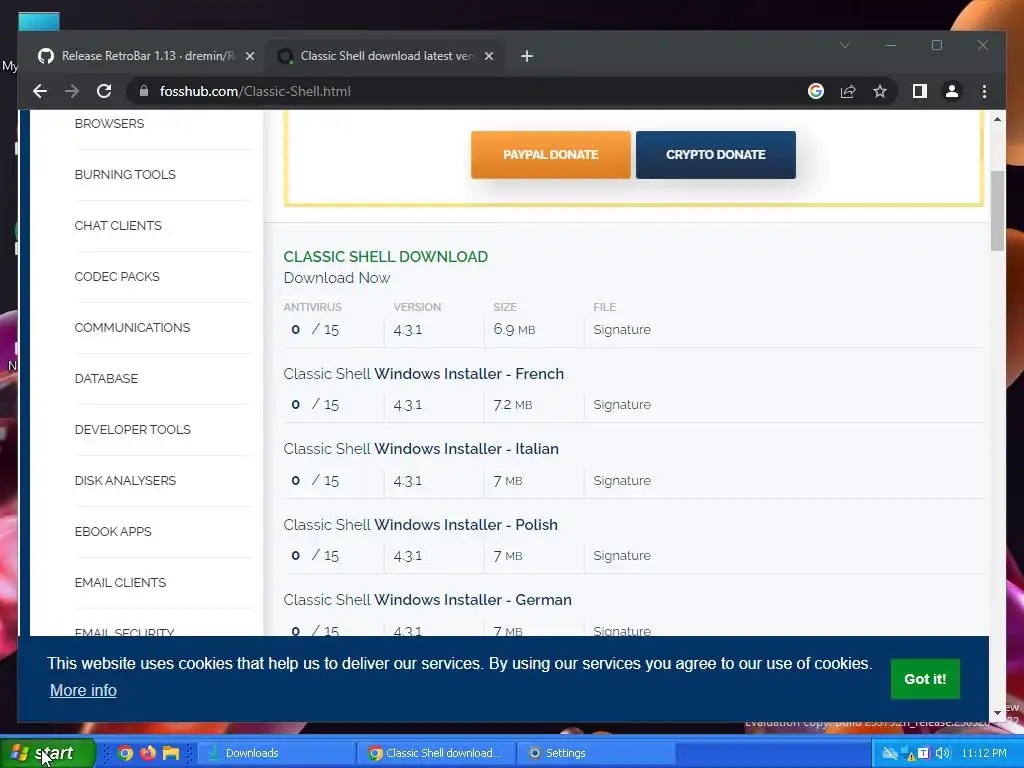Download Classic Shell Windows Installer - Polish
Screen dimensions: 1024x768
click(420, 524)
